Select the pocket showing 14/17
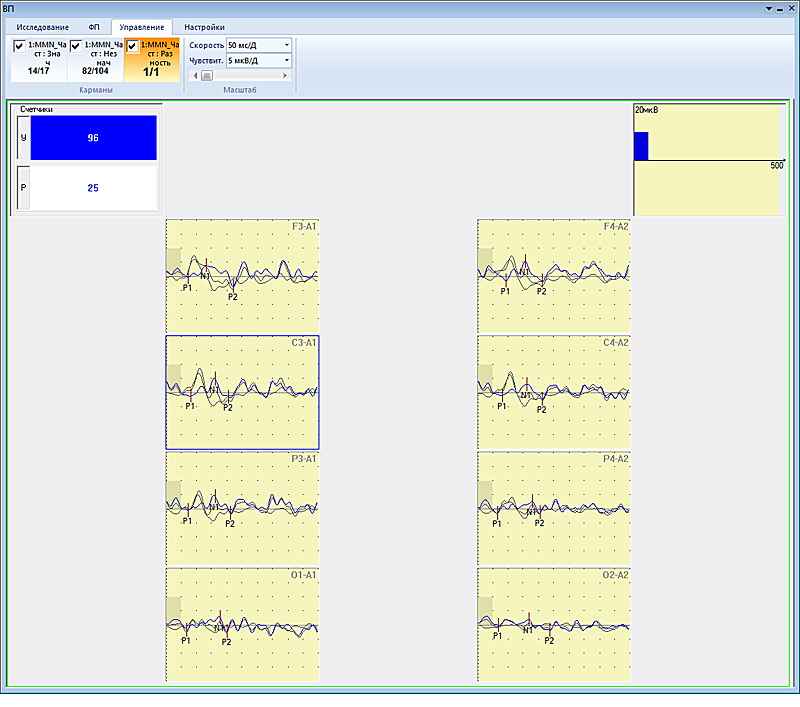This screenshot has height=707, width=800. click(x=39, y=60)
